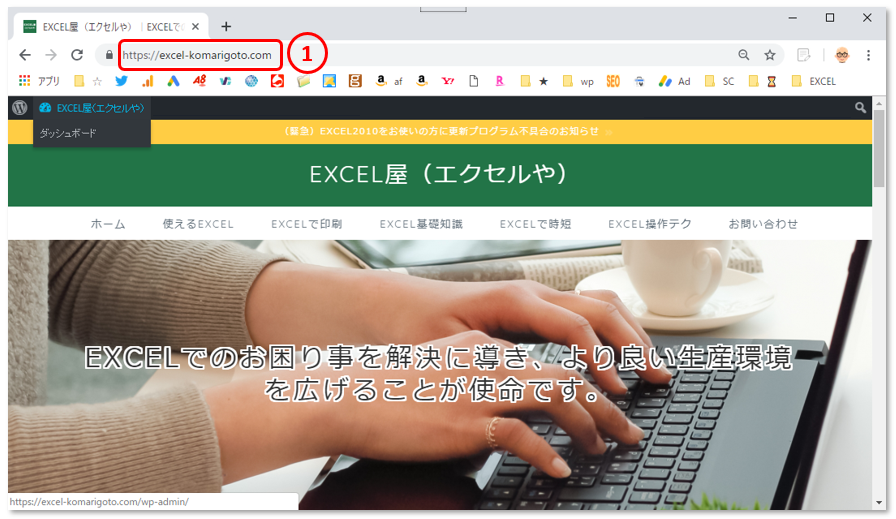Open Chrome's three-dot menu

point(868,55)
